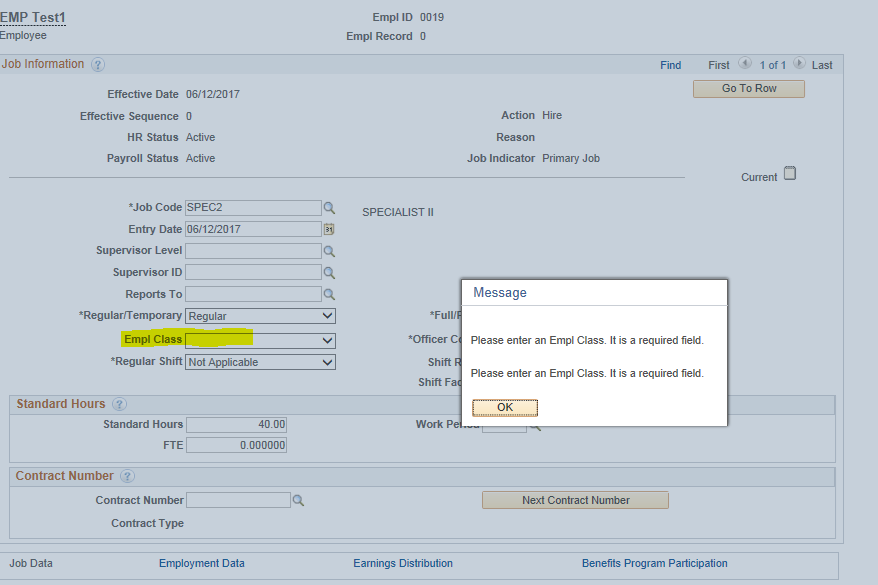The width and height of the screenshot is (878, 585).
Task: Open the Supervisor ID lookup
Action: [x=330, y=271]
